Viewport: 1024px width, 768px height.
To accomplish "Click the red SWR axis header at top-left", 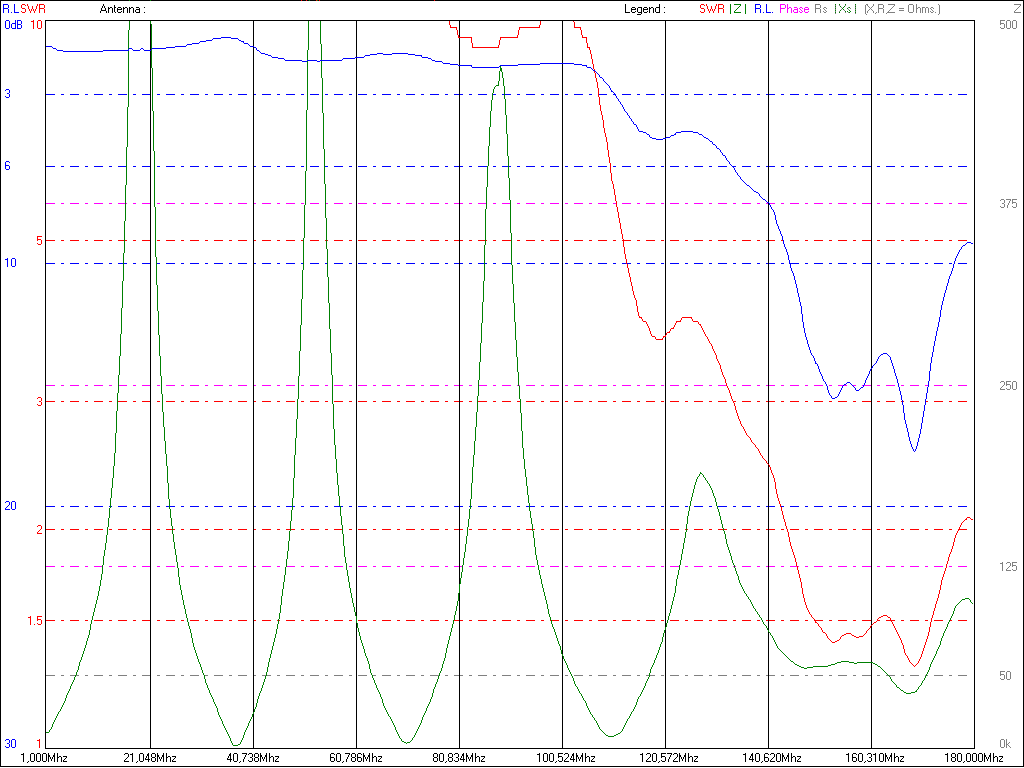I will (33, 9).
